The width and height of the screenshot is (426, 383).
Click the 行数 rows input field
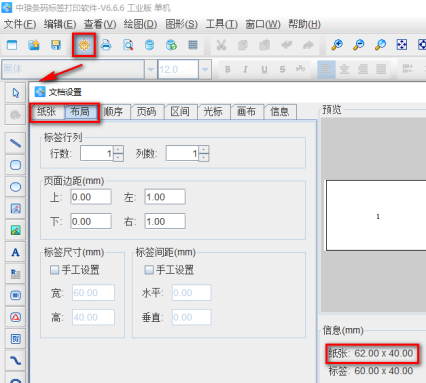[x=97, y=154]
